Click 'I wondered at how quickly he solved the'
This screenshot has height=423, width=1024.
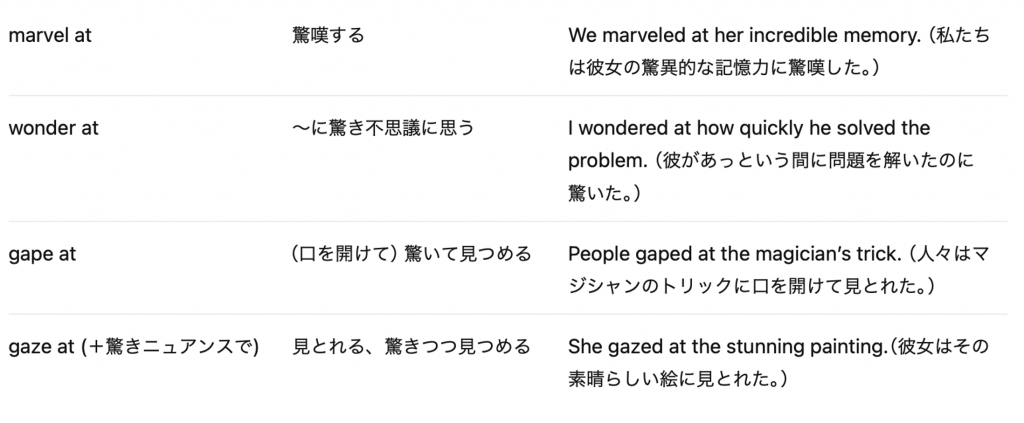(x=749, y=128)
